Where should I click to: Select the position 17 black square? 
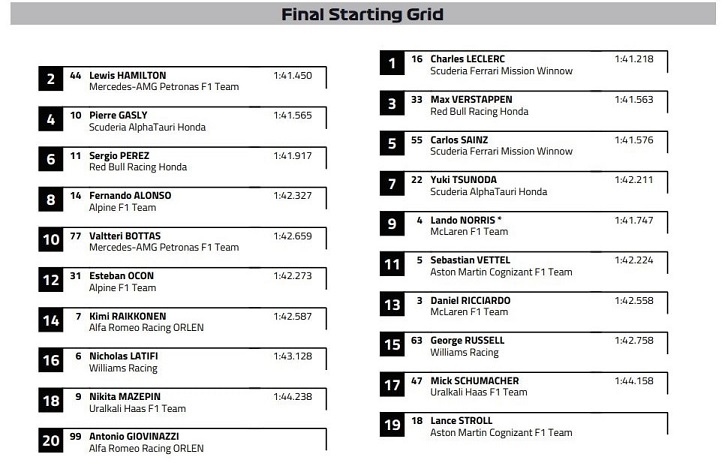pos(392,384)
